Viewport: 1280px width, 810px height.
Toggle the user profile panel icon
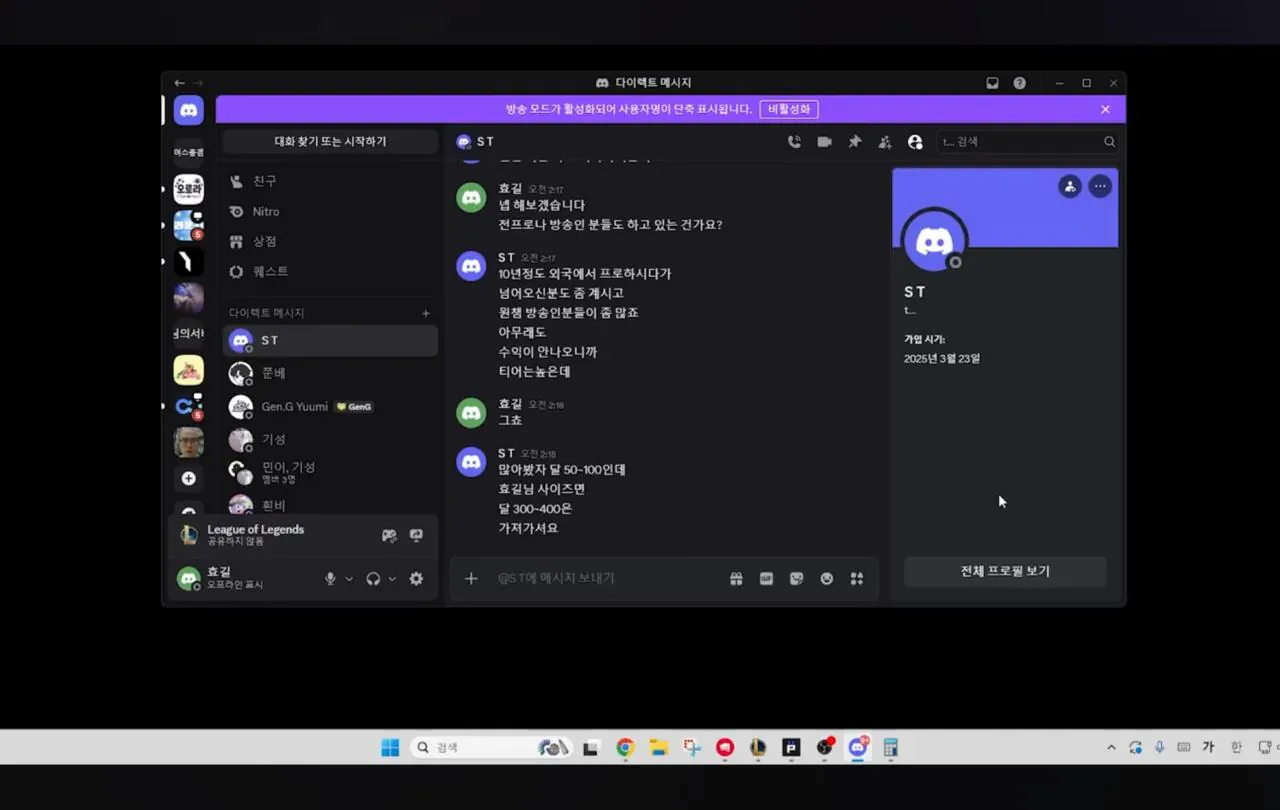[915, 142]
